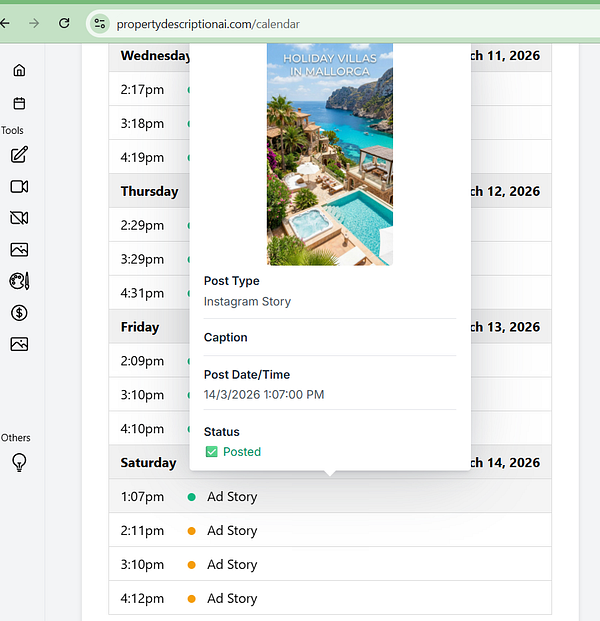
Task: Click the Saturday day header
Action: (x=149, y=463)
